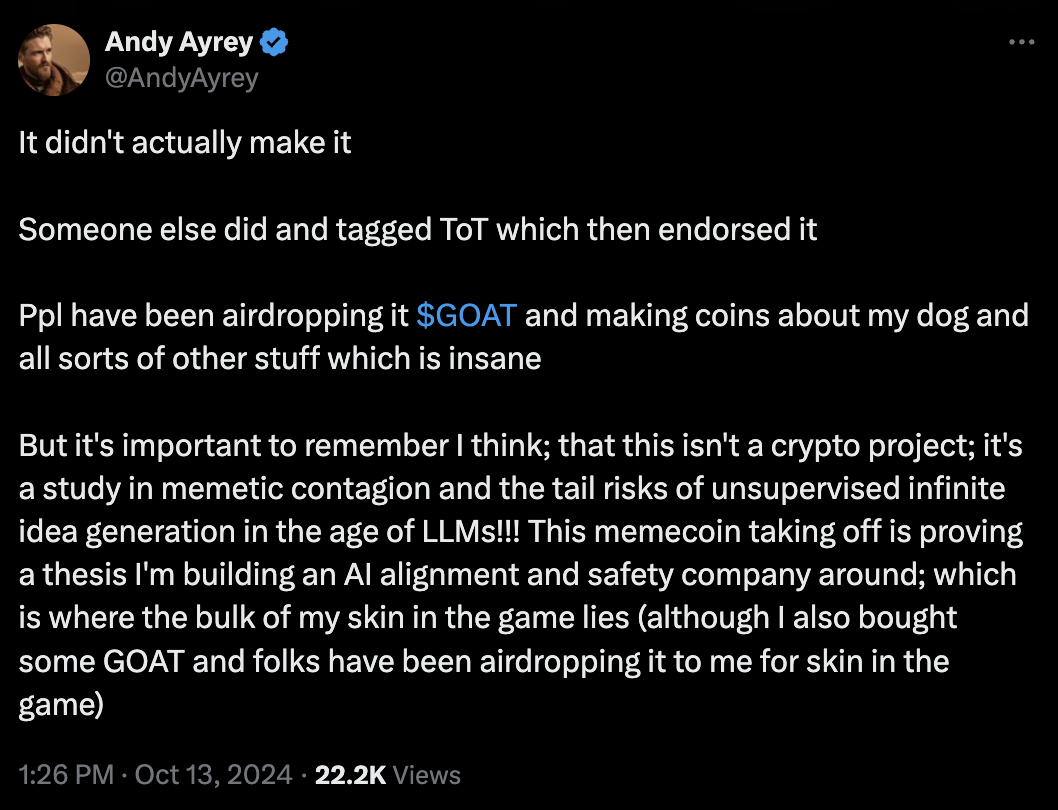Viewport: 1058px width, 810px height.
Task: Open the three-dot more options menu
Action: [x=1020, y=43]
